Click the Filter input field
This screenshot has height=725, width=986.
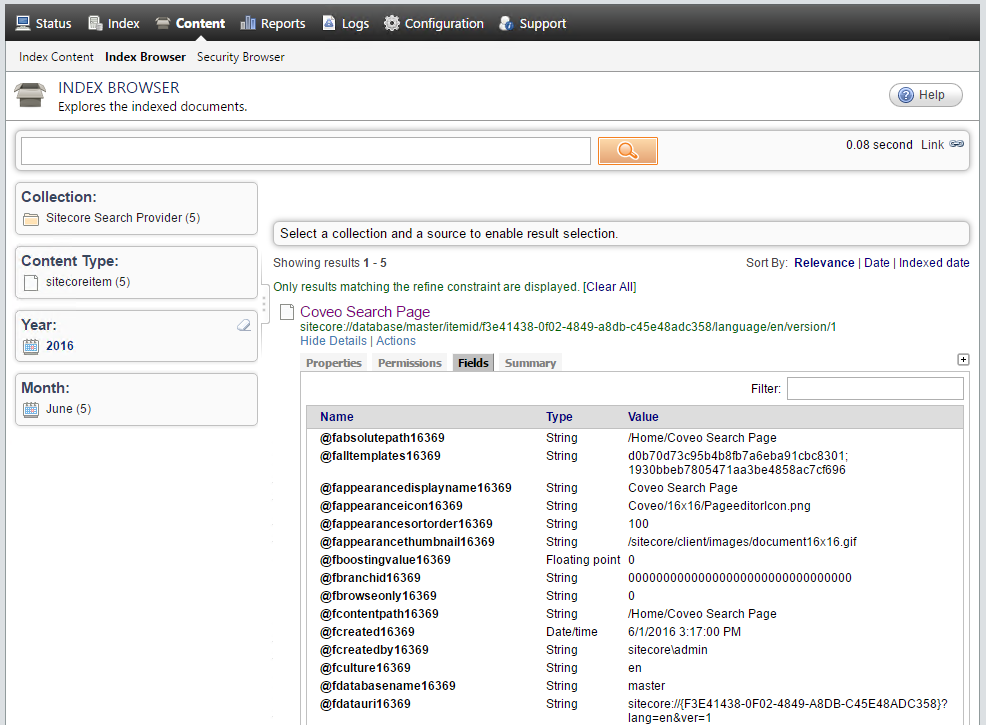(x=875, y=388)
